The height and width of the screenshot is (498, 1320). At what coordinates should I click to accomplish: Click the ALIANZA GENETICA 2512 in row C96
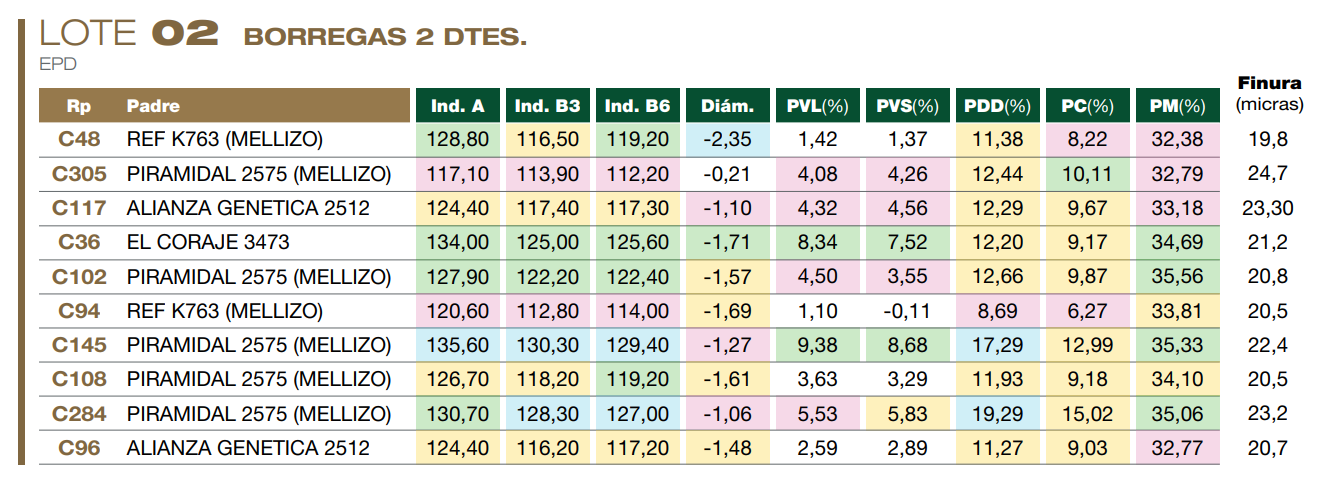pos(247,448)
